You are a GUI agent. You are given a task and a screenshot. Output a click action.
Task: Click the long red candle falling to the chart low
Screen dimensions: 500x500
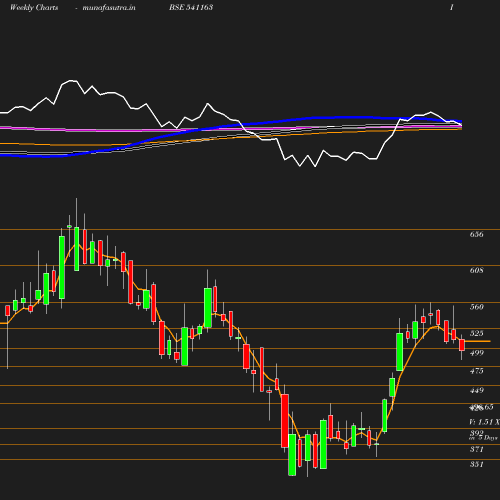pos(285,421)
